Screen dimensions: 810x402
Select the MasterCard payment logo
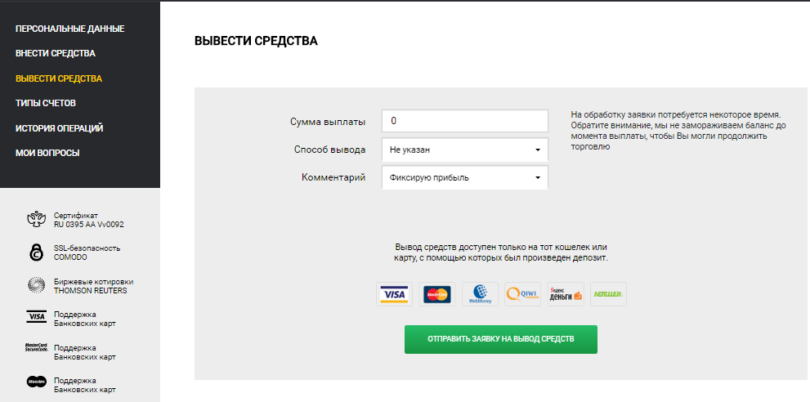click(x=437, y=294)
